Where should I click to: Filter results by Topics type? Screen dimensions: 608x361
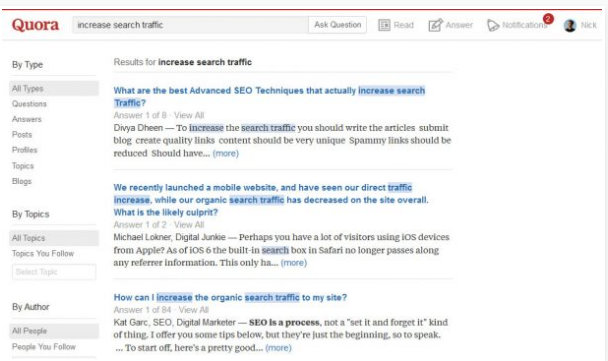[22, 166]
